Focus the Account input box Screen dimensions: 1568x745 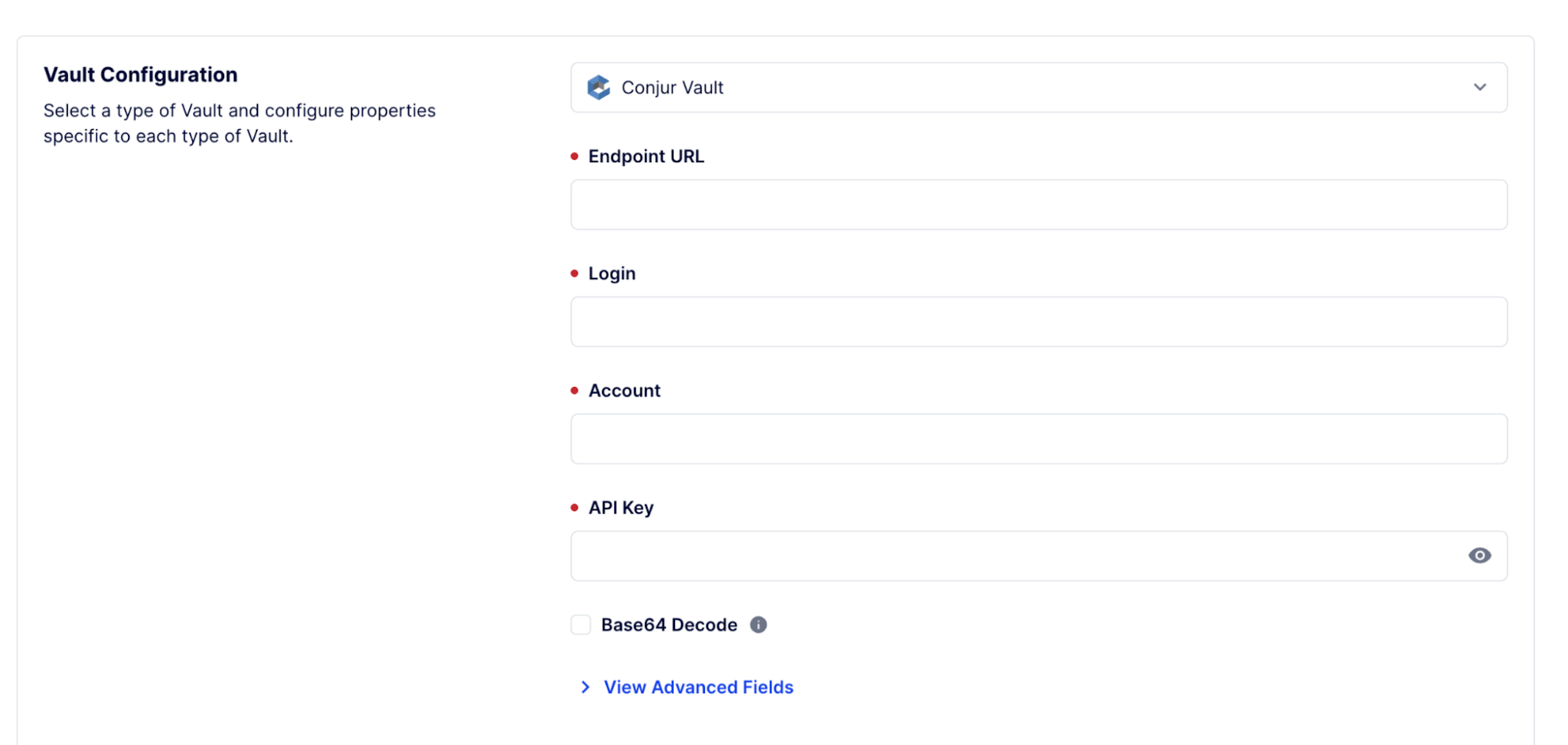click(1038, 439)
